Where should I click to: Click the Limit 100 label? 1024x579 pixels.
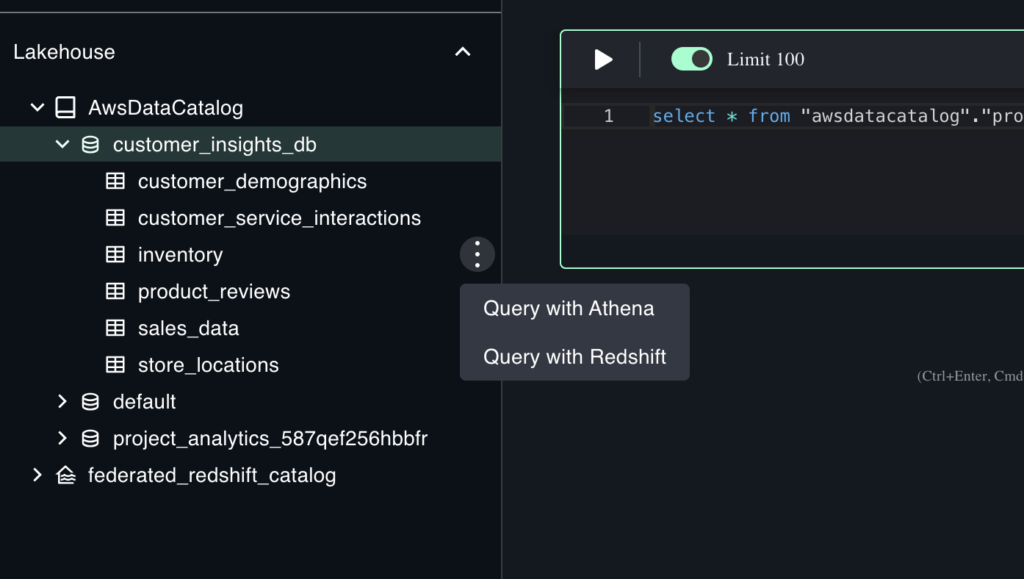click(x=765, y=59)
